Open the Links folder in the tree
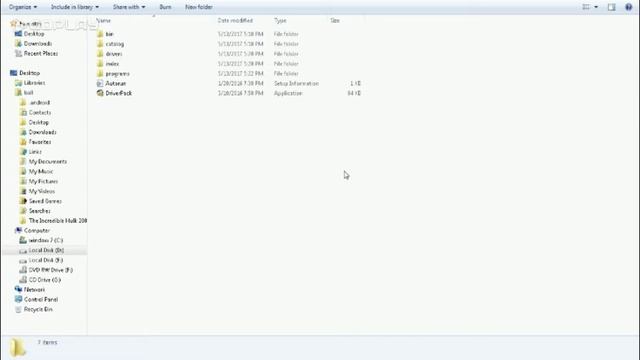 35,152
